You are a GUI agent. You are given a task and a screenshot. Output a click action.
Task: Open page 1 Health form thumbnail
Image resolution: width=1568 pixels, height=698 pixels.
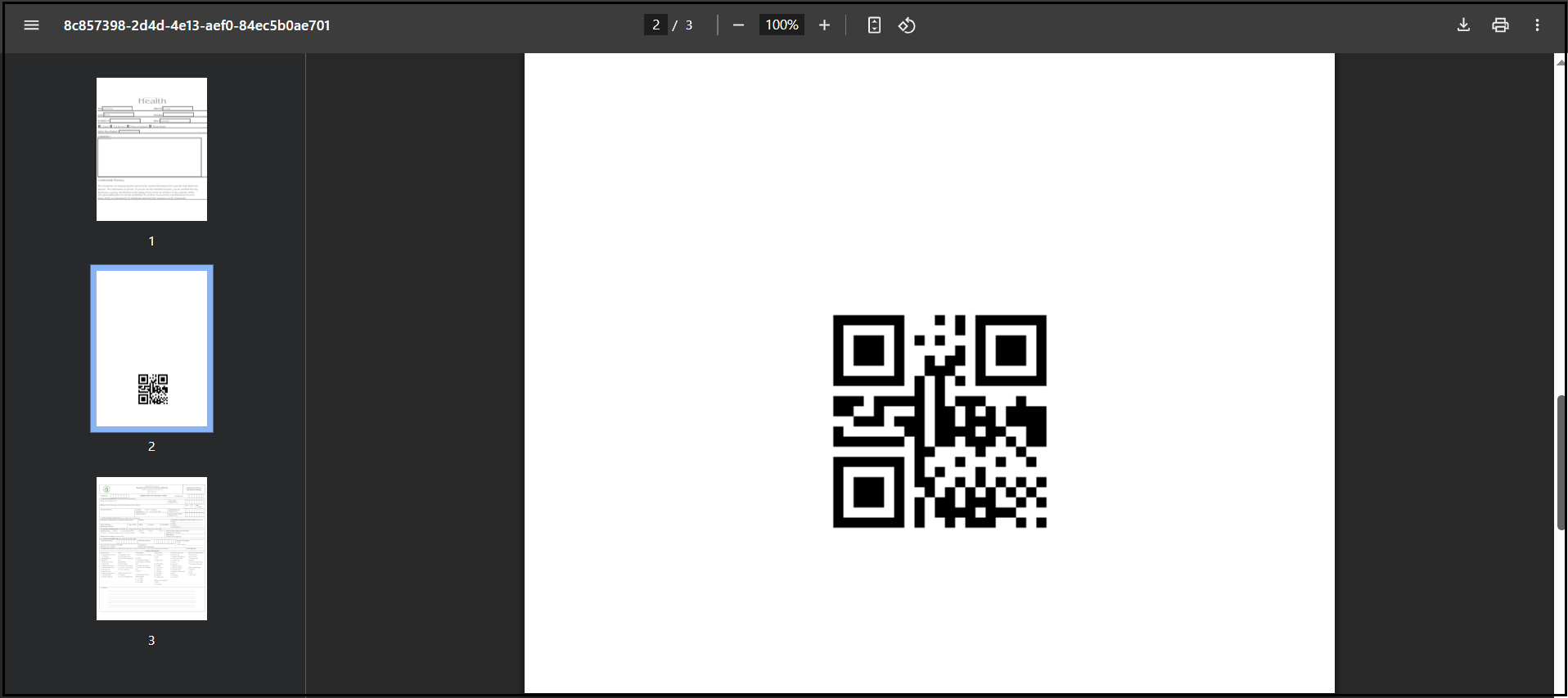coord(151,149)
